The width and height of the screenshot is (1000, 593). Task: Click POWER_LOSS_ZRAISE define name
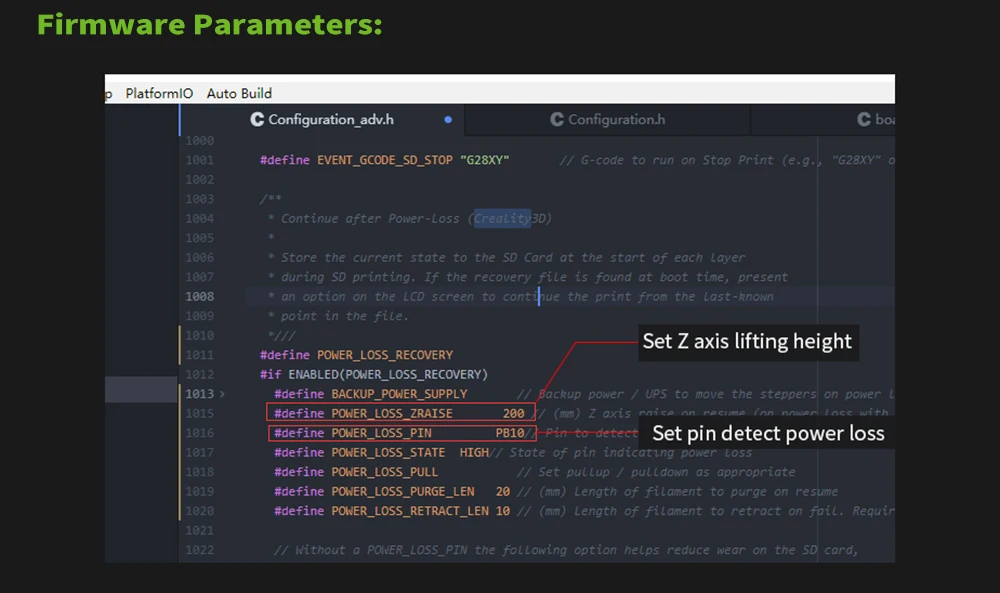click(392, 414)
